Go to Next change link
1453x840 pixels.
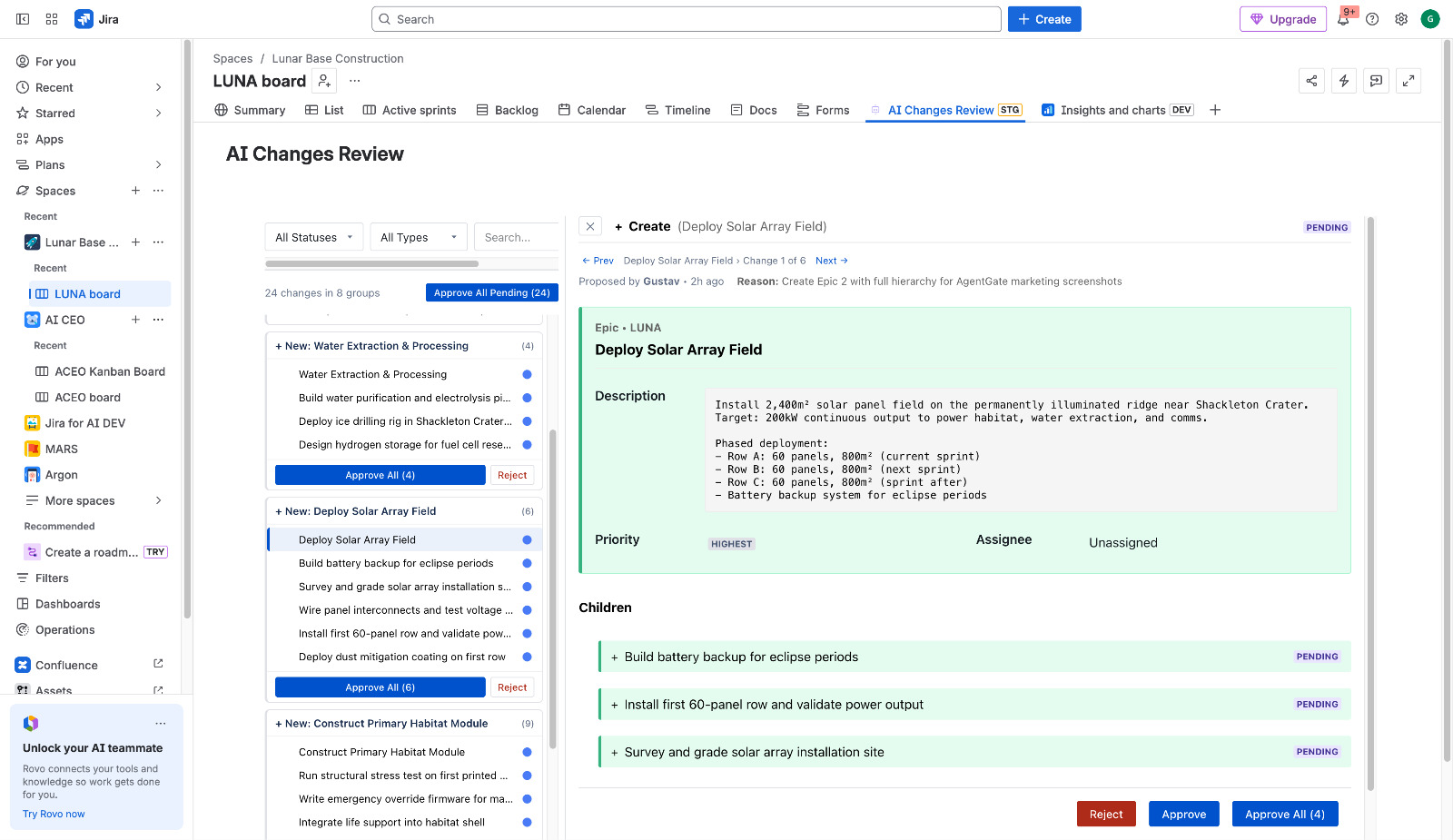click(832, 261)
